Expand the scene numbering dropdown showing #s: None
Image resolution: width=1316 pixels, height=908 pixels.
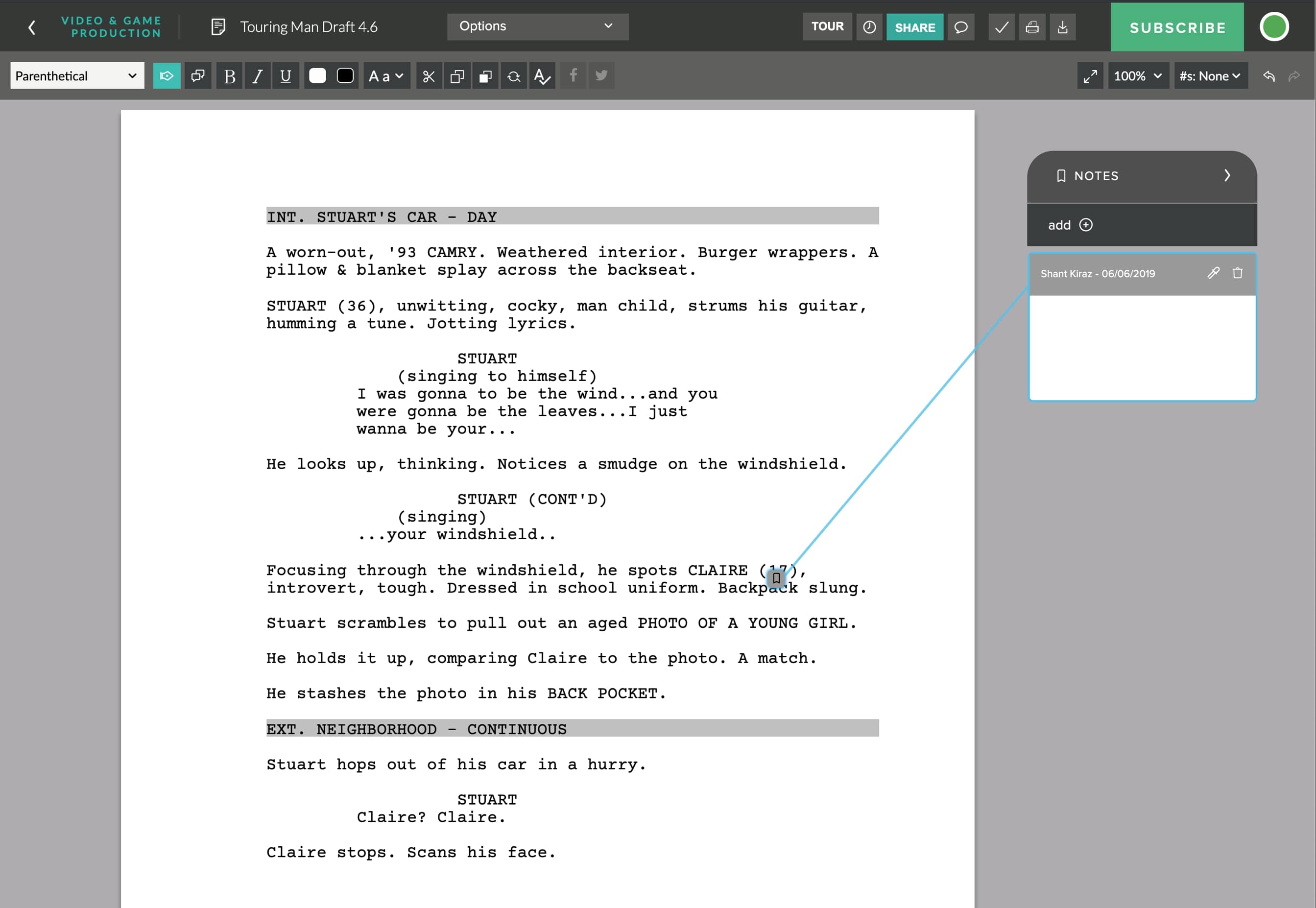point(1209,75)
